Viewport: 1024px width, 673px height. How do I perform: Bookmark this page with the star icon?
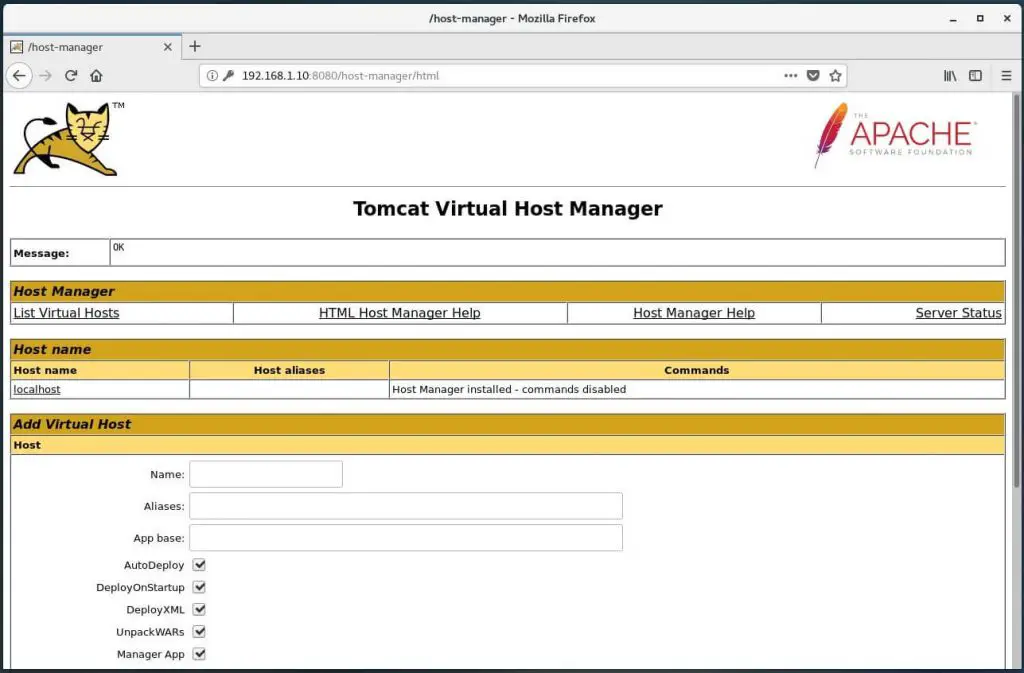point(835,76)
